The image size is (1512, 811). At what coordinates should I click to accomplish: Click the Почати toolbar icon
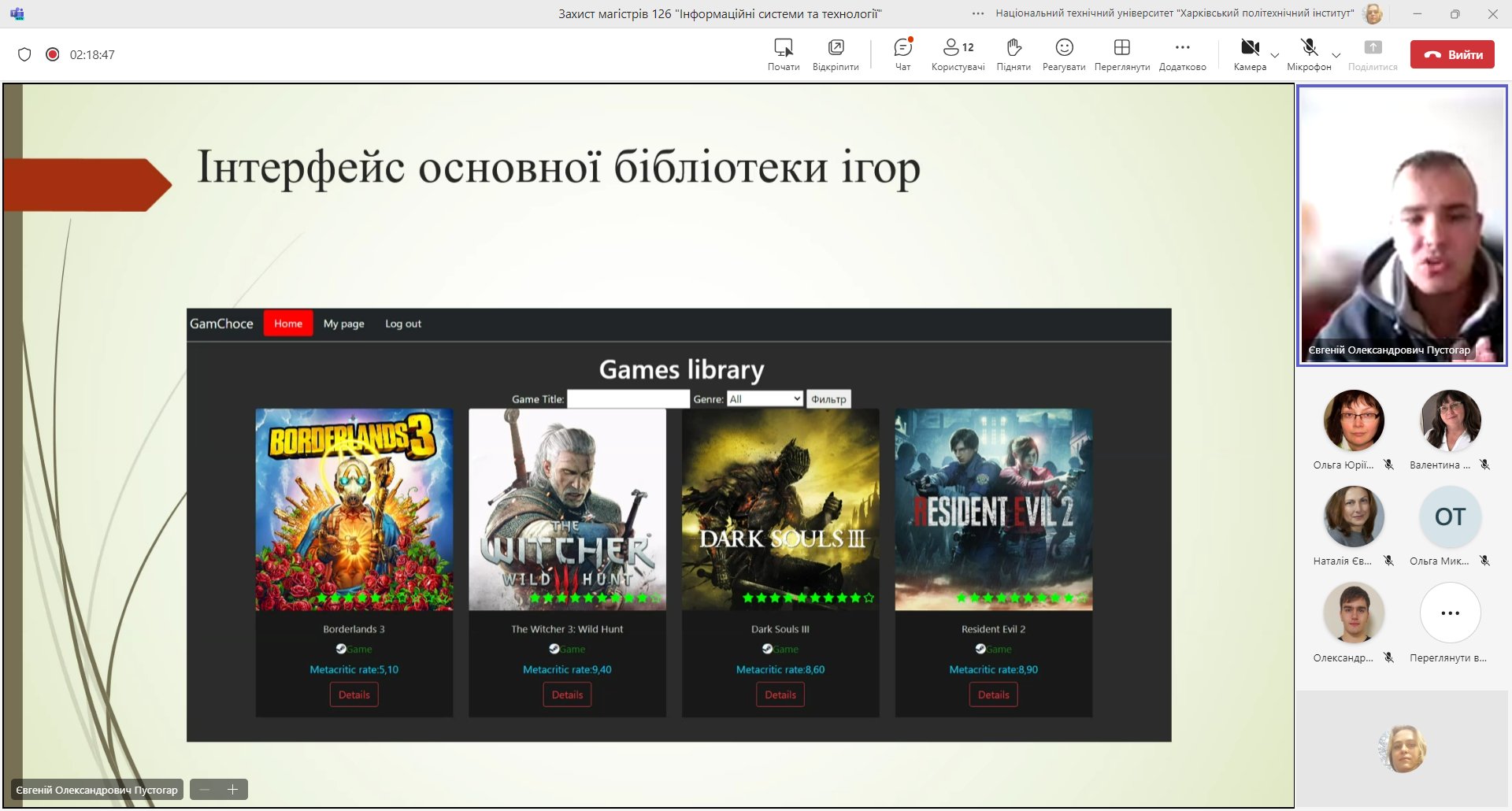(x=783, y=54)
